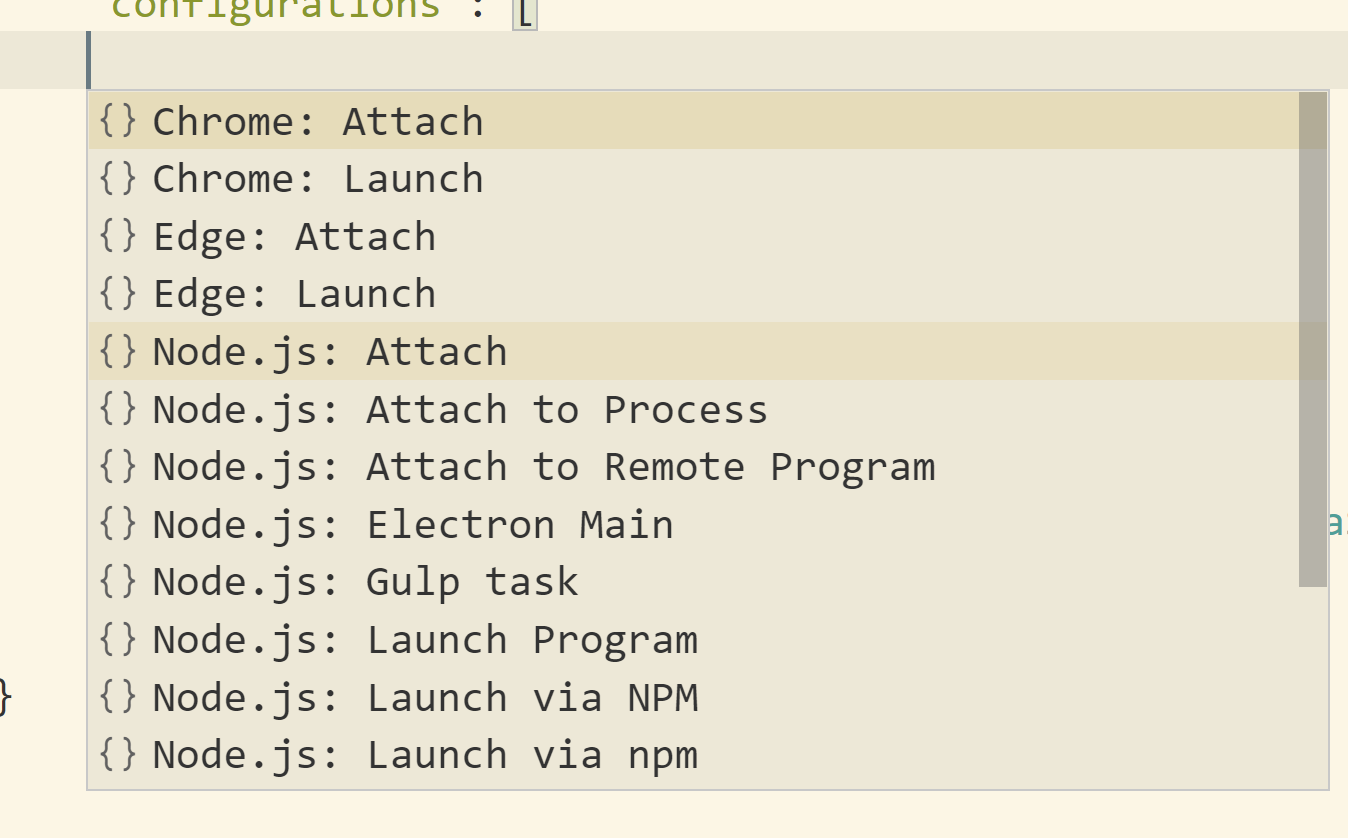The image size is (1348, 838).
Task: Choose Node.js: Attach to Process
Action: [x=460, y=409]
